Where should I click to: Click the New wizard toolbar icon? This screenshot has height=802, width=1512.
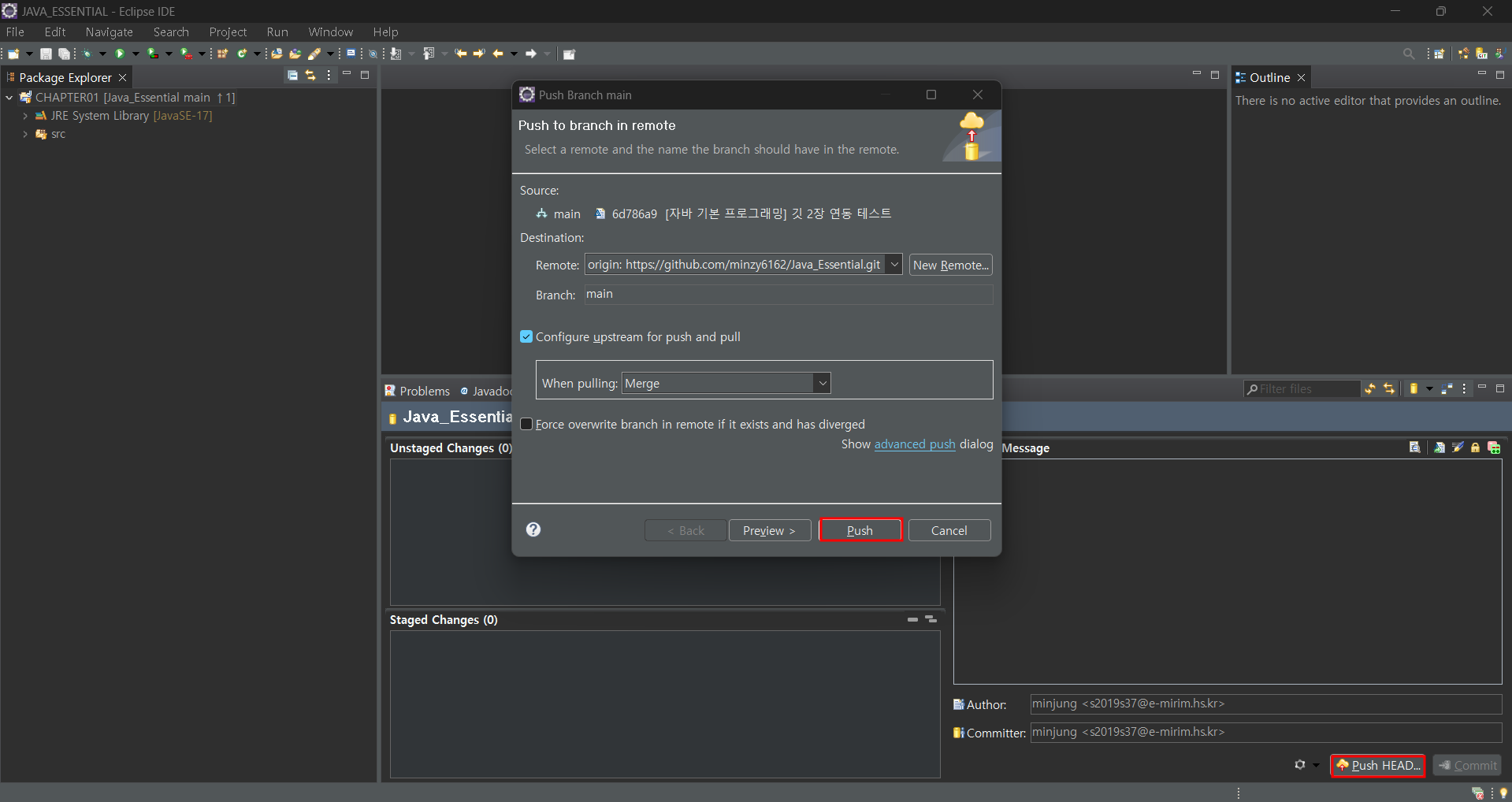13,54
